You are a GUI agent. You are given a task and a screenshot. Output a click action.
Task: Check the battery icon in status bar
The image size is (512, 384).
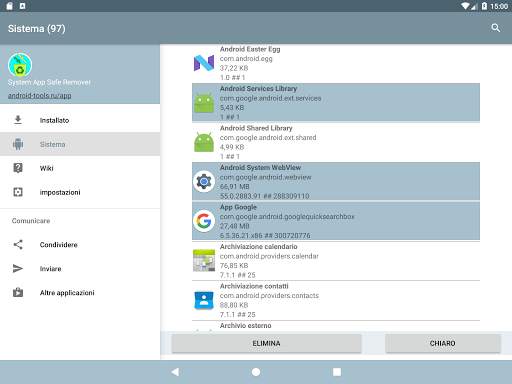484,6
